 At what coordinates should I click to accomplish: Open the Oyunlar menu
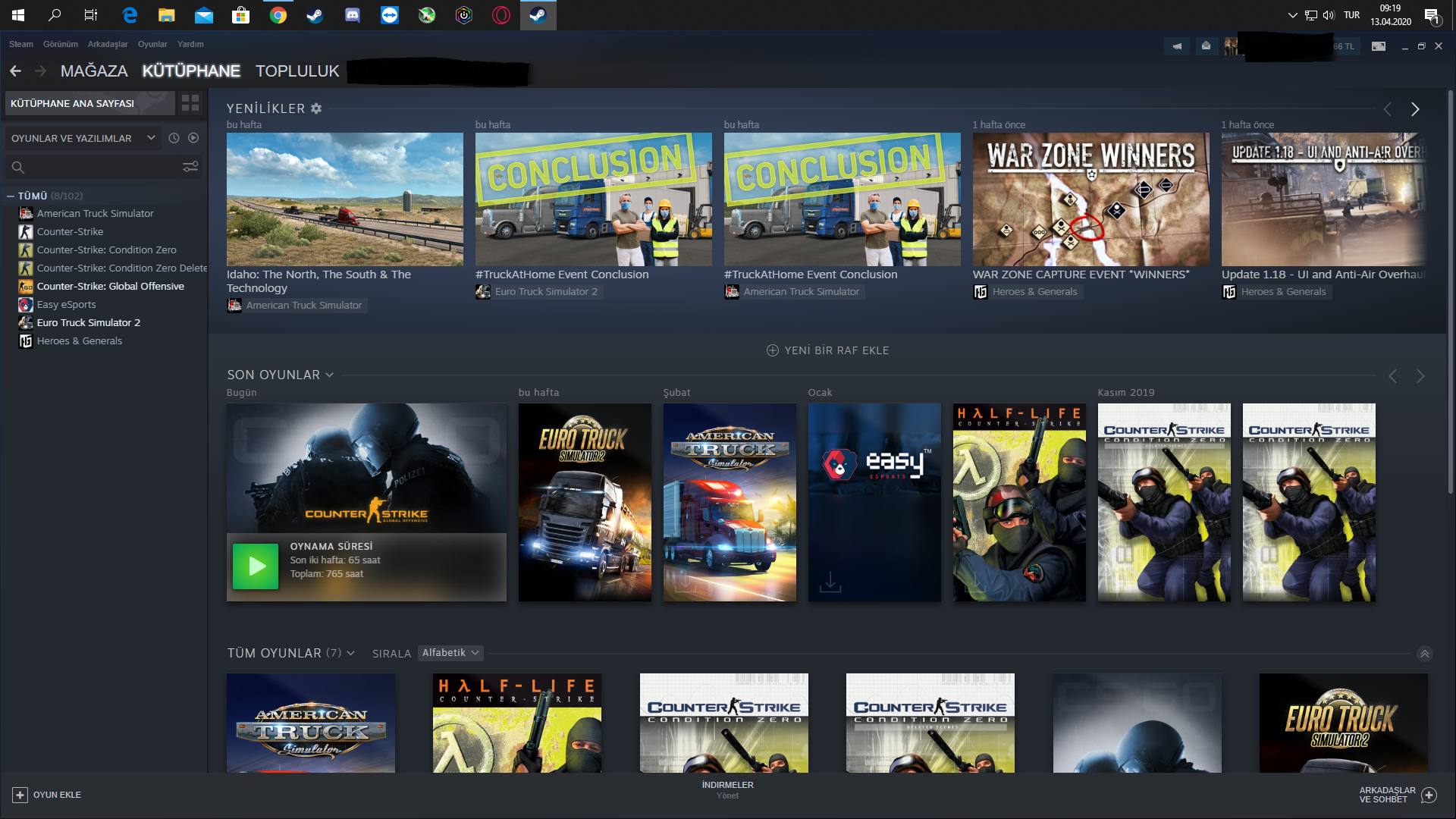152,44
